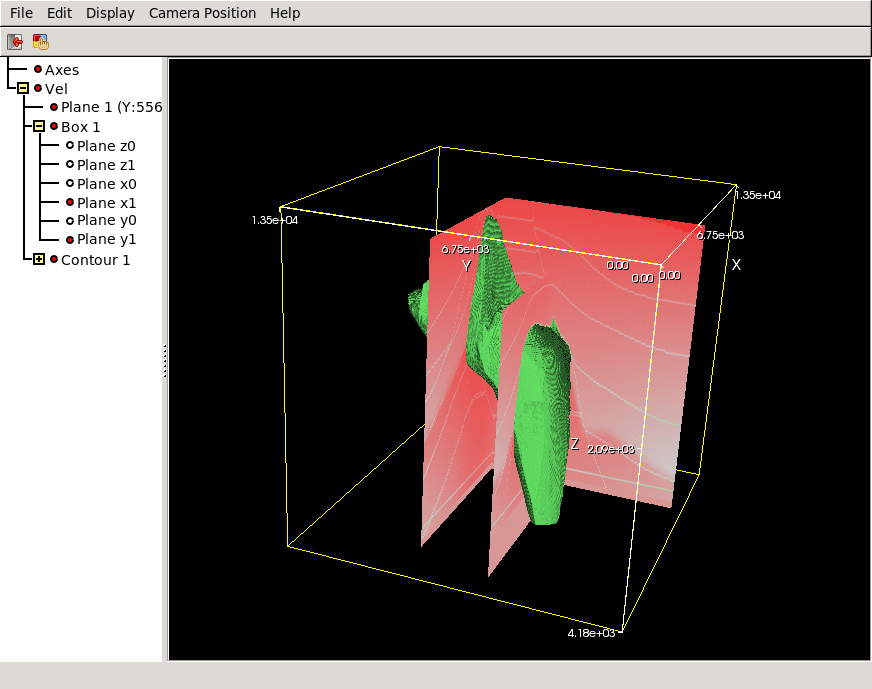
Task: Collapse the Vel tree node
Action: 23,88
